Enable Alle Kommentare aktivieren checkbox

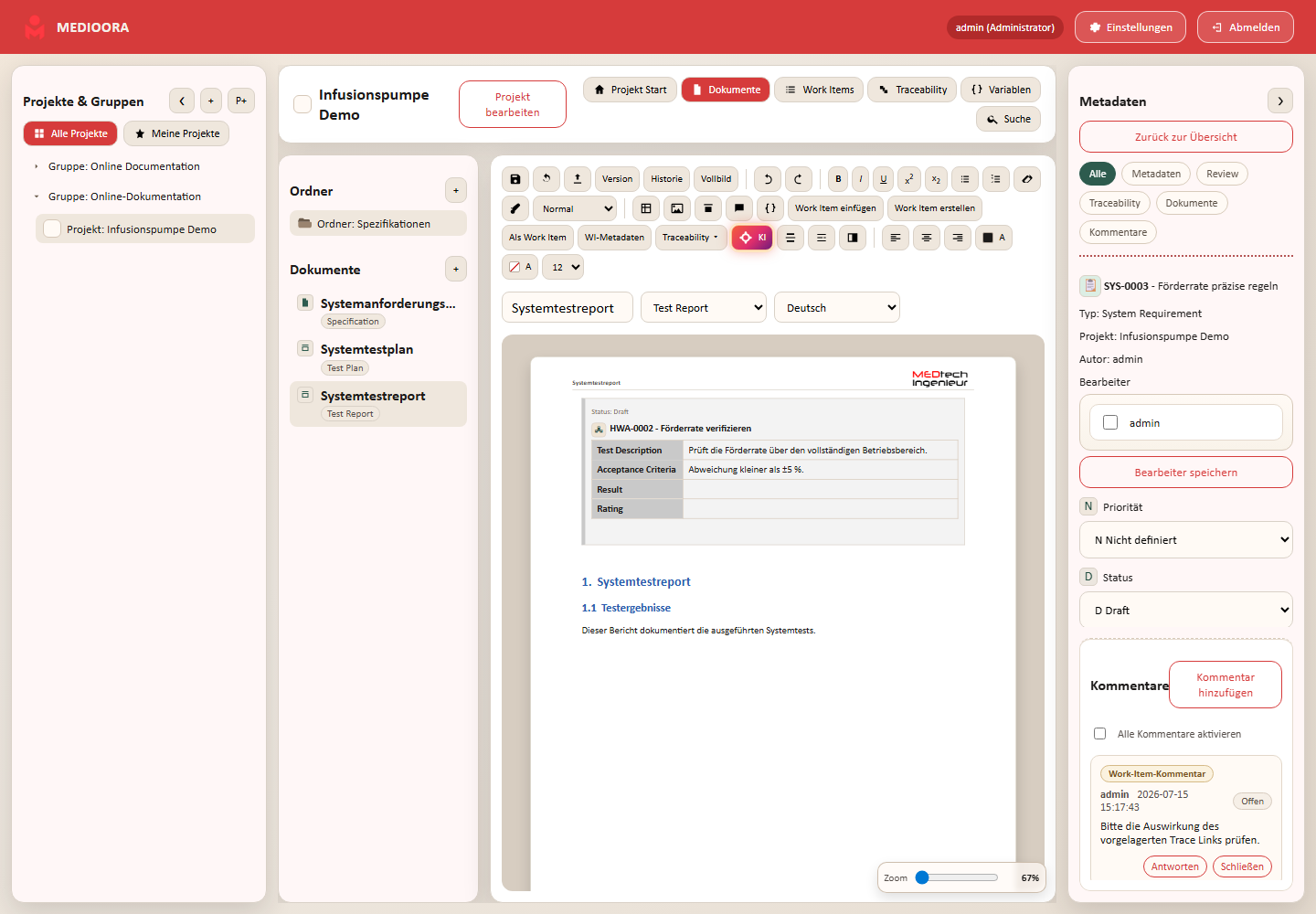click(x=1099, y=733)
